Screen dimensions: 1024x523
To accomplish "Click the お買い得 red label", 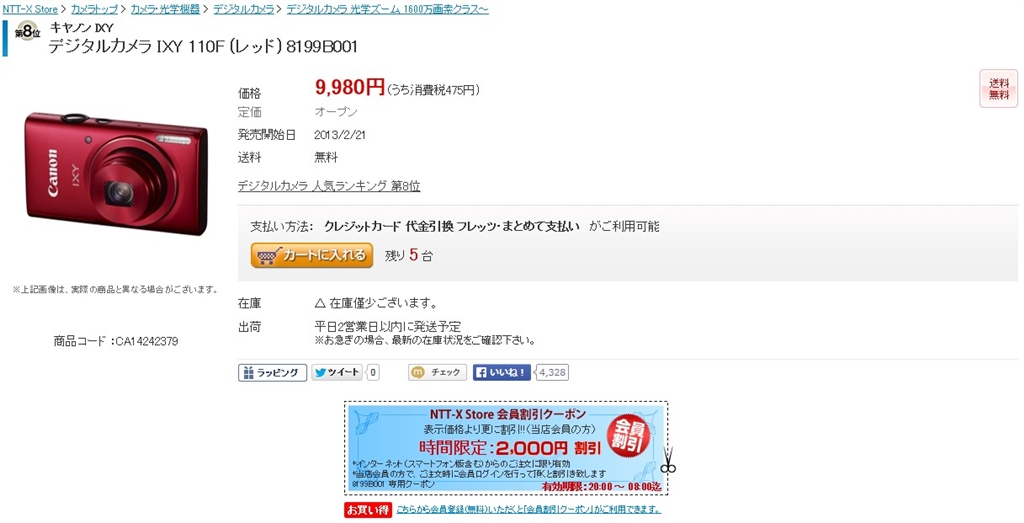I will click(368, 509).
